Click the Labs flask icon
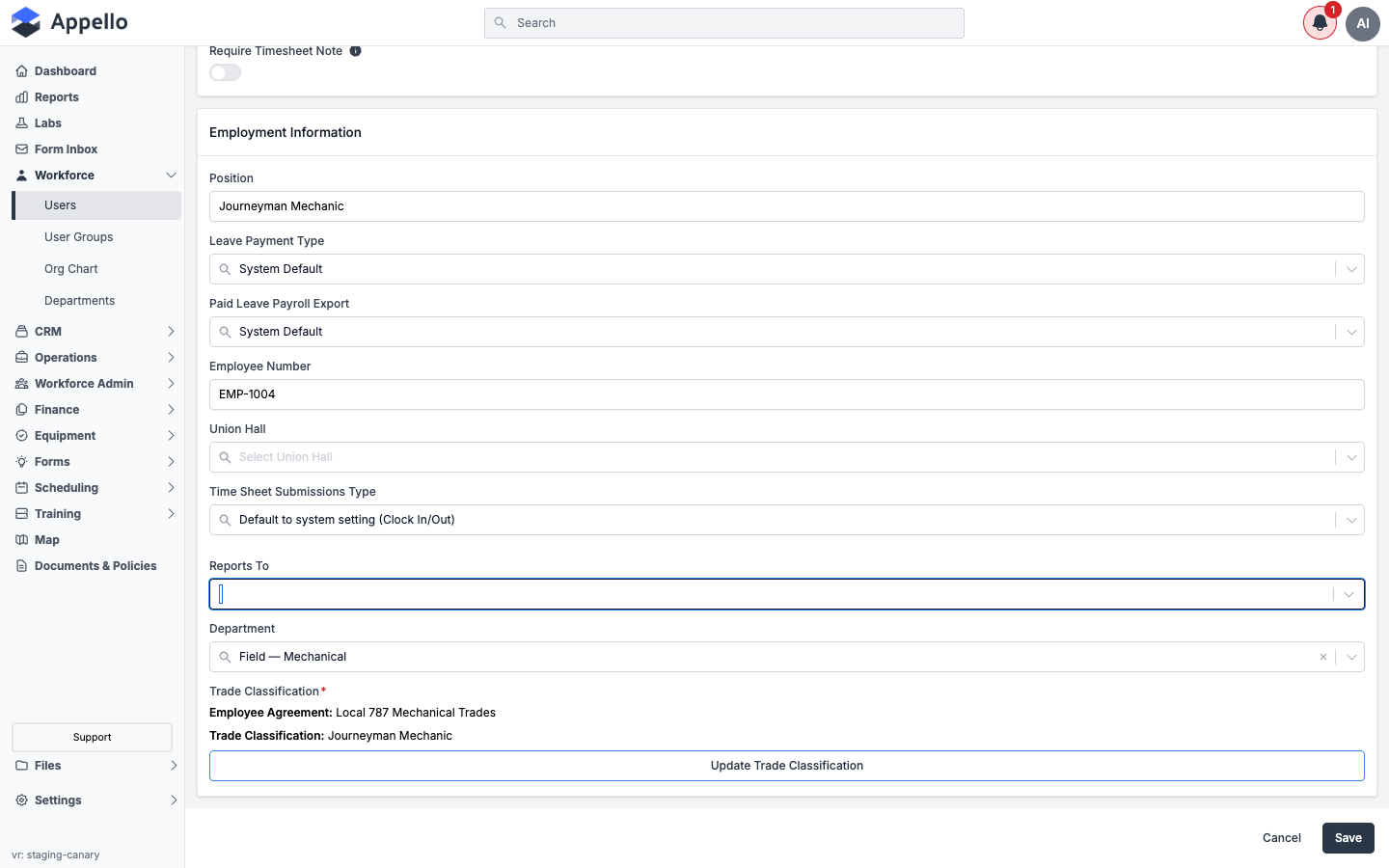Screen dimensions: 1389x868 click(x=21, y=123)
